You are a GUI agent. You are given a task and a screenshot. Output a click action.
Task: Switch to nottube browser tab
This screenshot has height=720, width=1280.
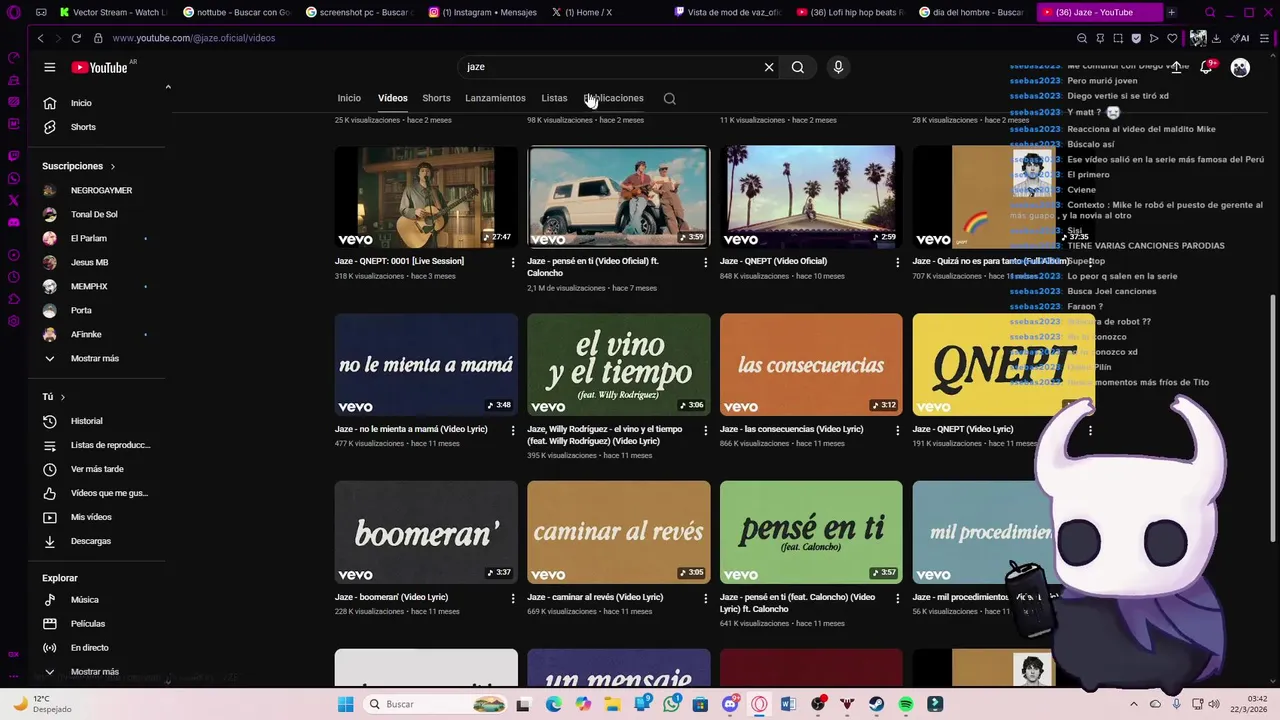click(x=236, y=12)
